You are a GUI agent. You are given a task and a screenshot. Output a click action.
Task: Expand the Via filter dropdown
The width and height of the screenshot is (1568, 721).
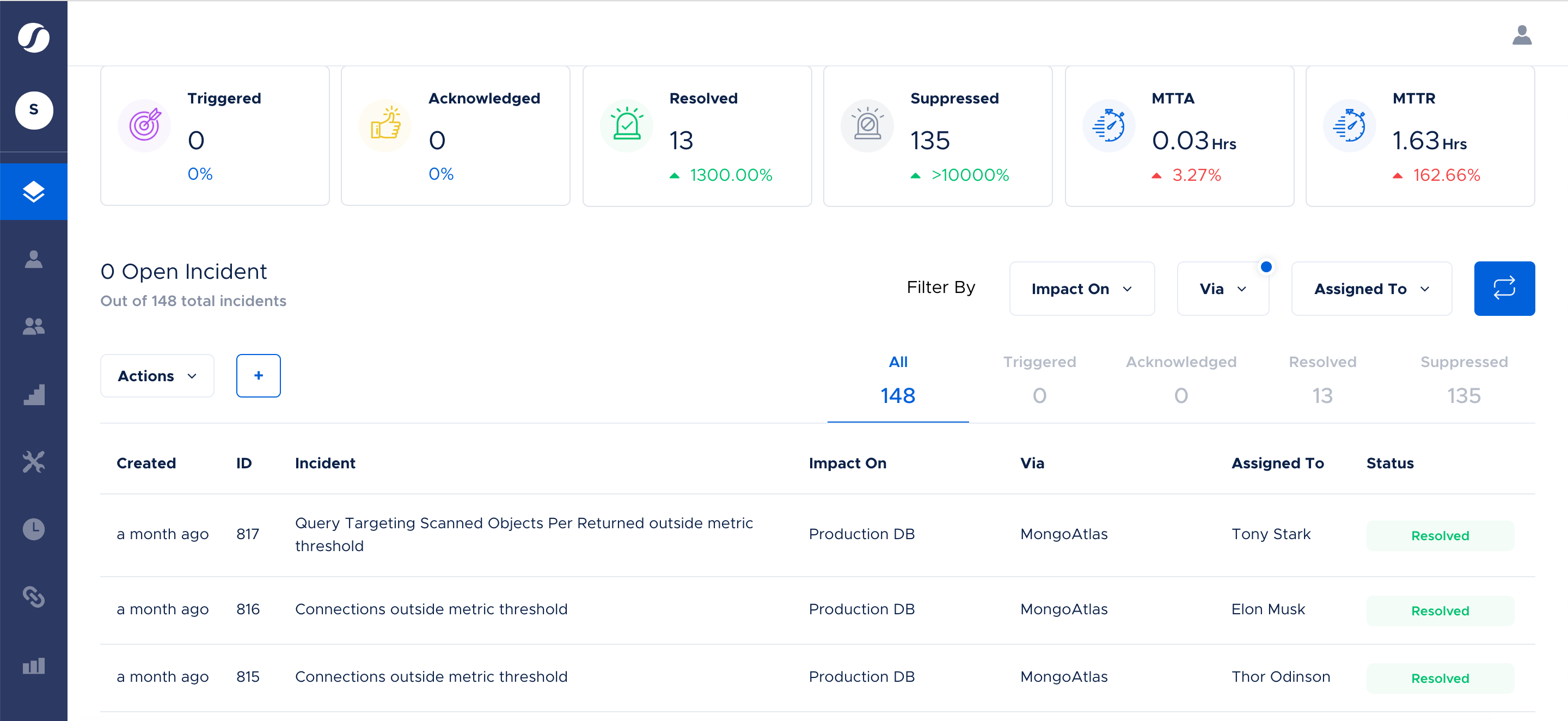click(1223, 289)
